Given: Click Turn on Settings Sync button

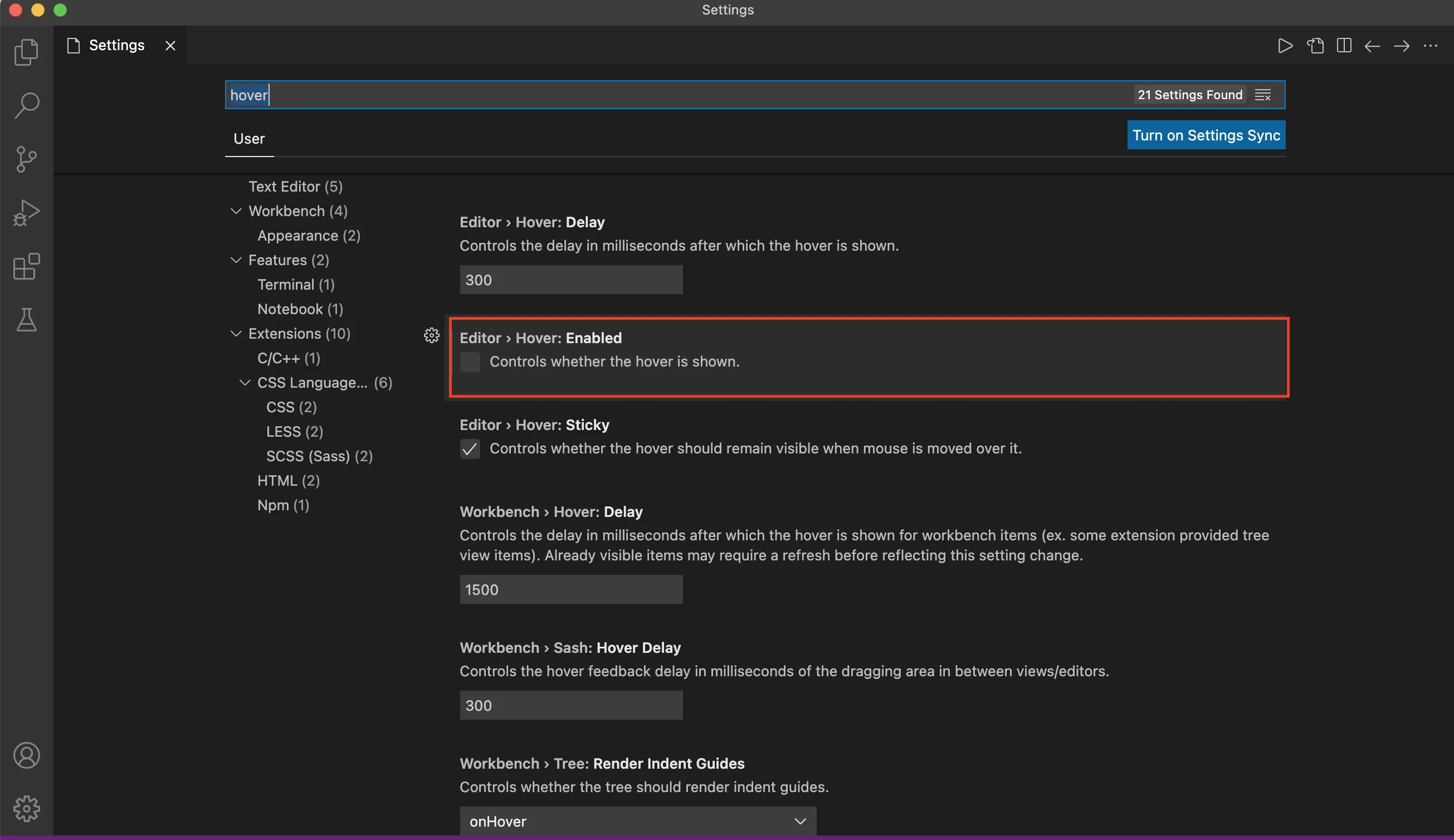Looking at the screenshot, I should tap(1206, 135).
